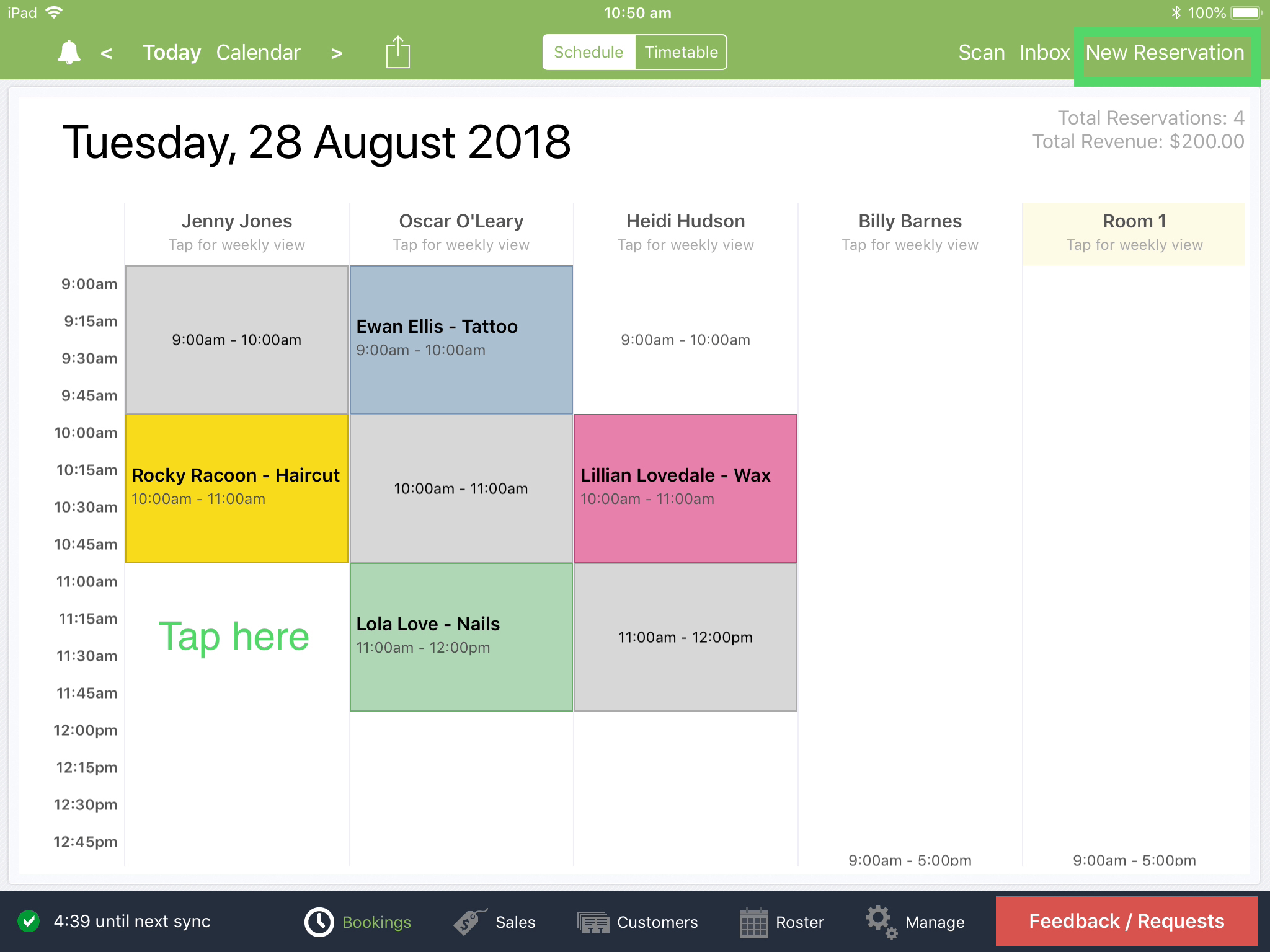Select the Bookings clock icon
Image resolution: width=1270 pixels, height=952 pixels.
click(319, 922)
